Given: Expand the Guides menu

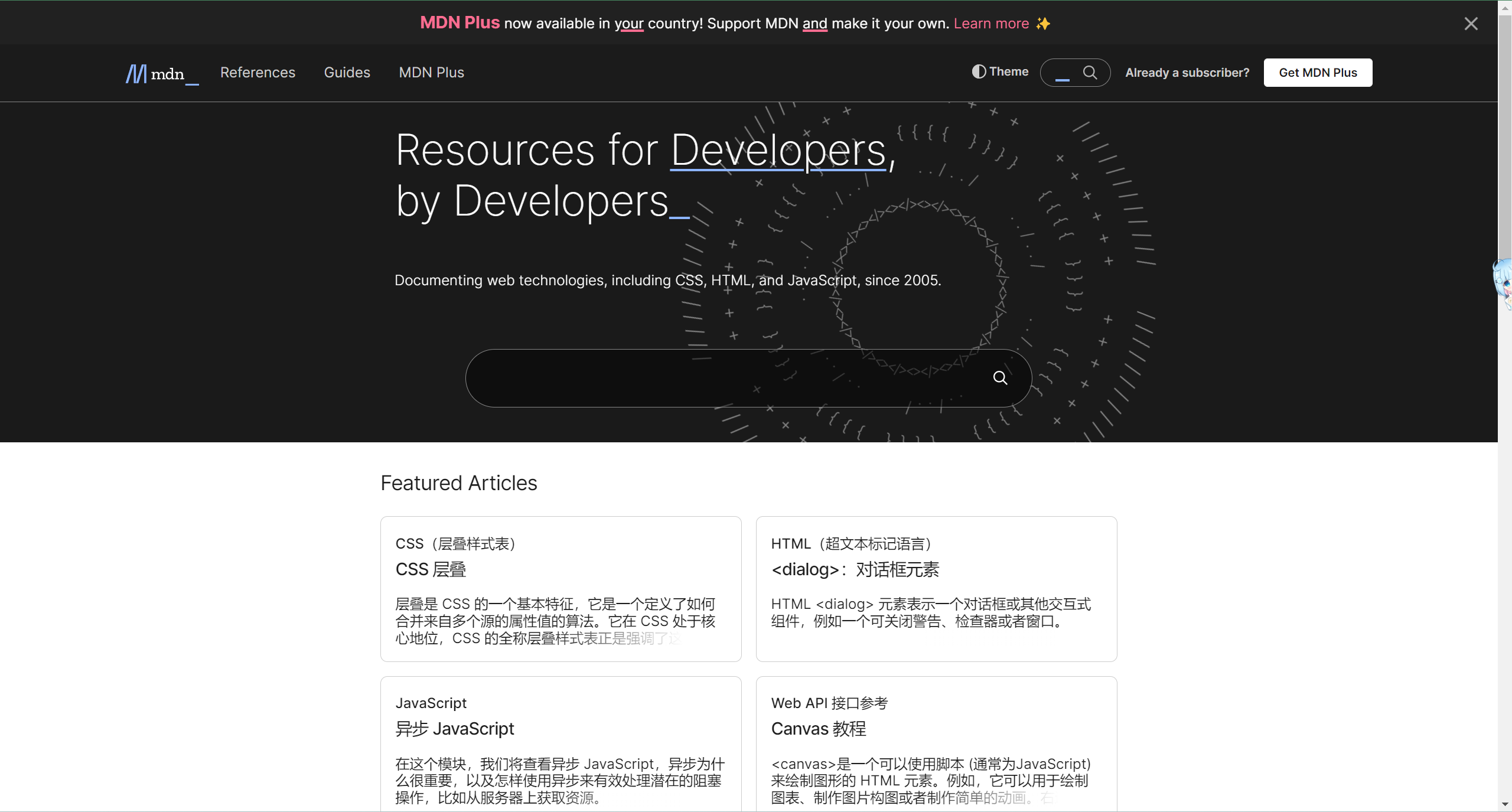Looking at the screenshot, I should (x=347, y=73).
